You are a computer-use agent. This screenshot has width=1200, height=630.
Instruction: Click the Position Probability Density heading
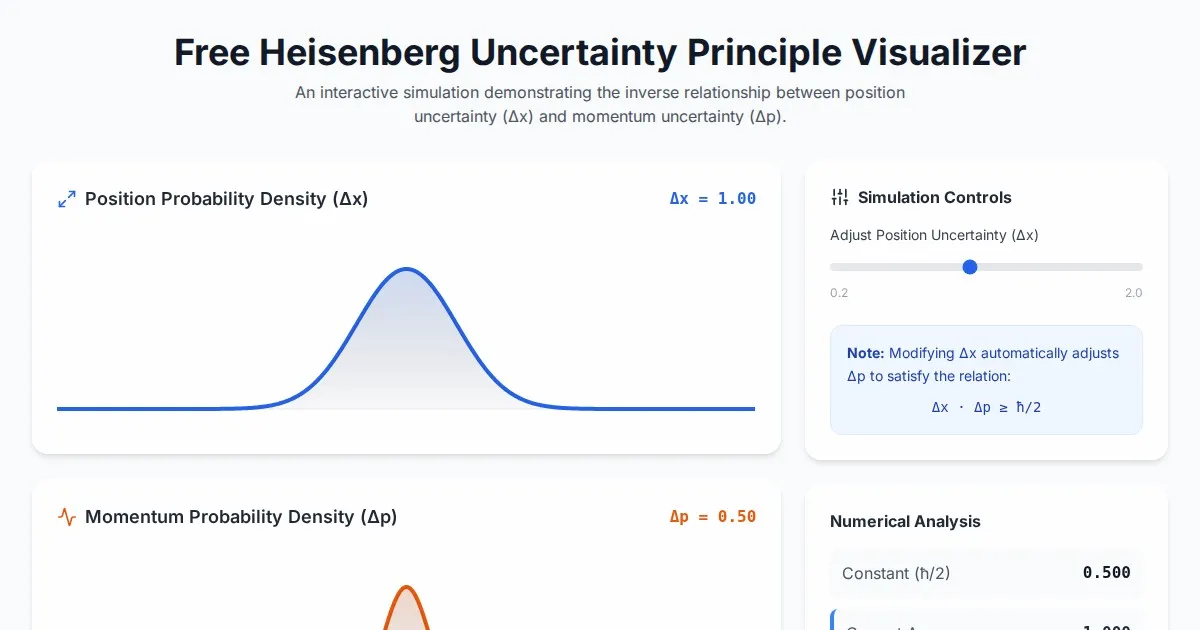click(x=226, y=199)
